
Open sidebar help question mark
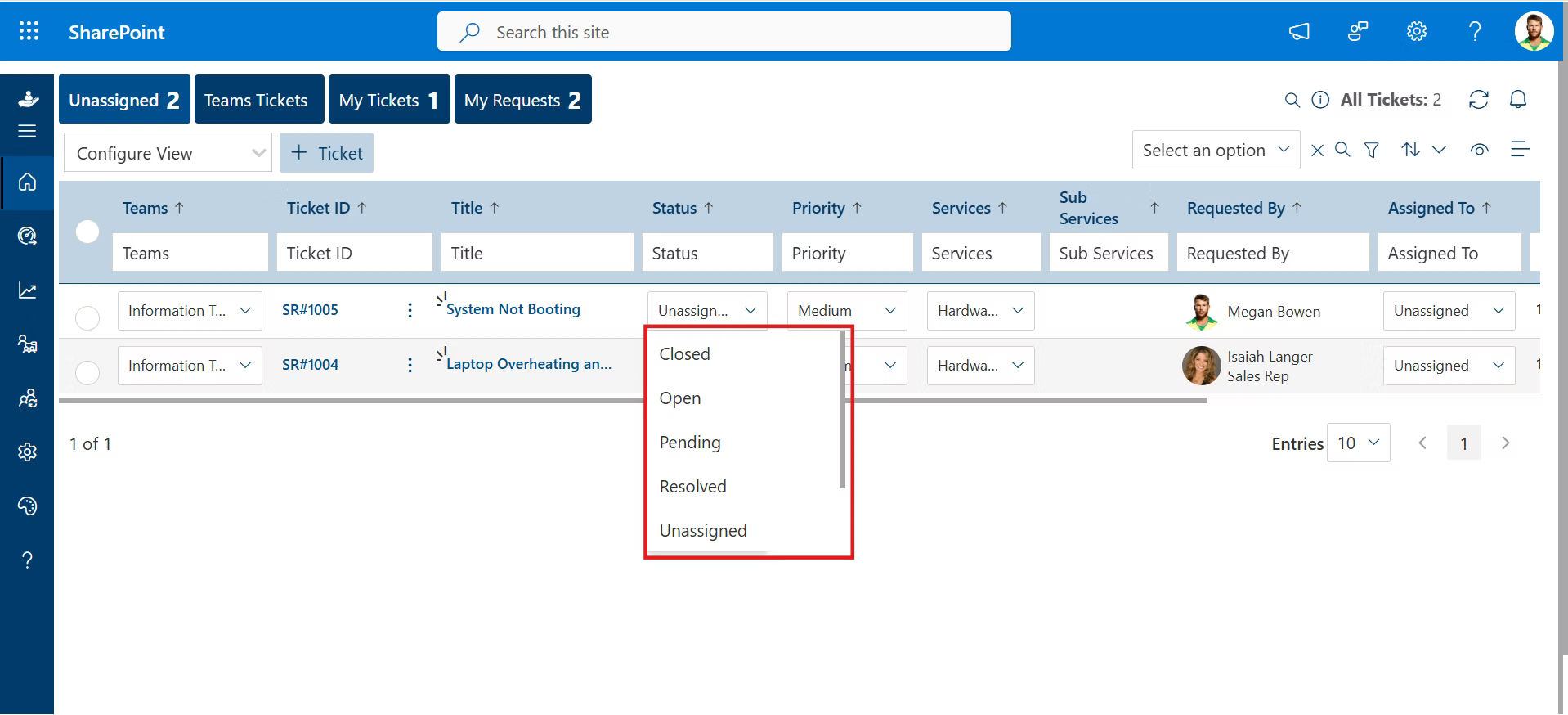click(x=27, y=560)
